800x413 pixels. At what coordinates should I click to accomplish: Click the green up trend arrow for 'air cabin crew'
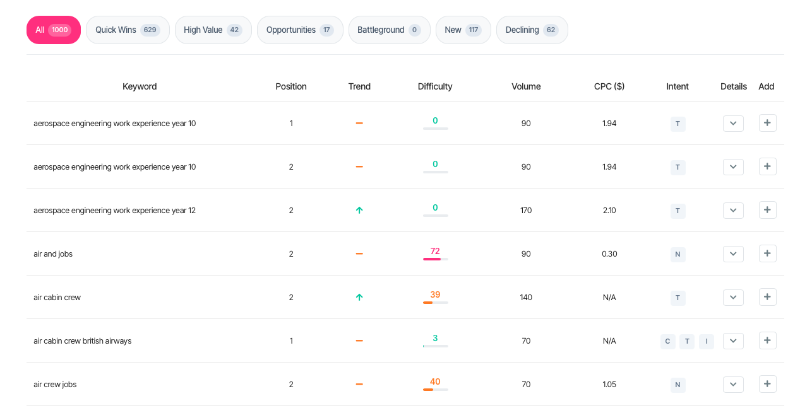tap(359, 297)
